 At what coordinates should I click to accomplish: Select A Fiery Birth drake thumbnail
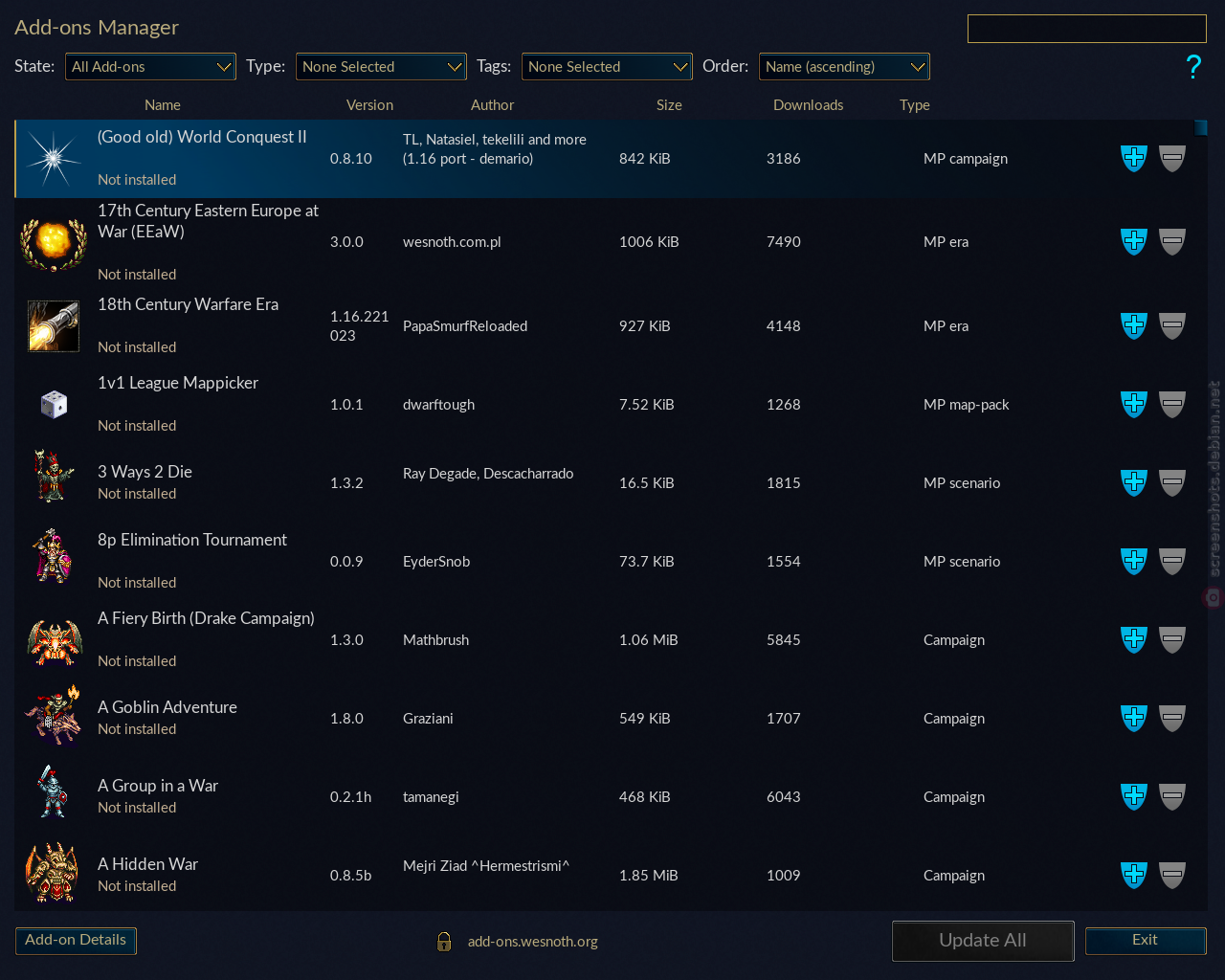click(54, 640)
